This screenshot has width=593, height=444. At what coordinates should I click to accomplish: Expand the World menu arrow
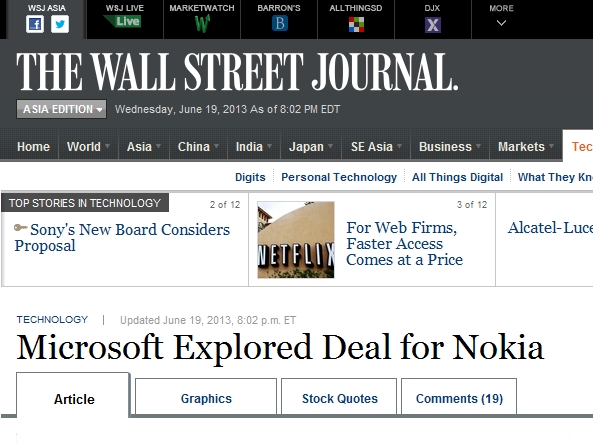[x=107, y=146]
